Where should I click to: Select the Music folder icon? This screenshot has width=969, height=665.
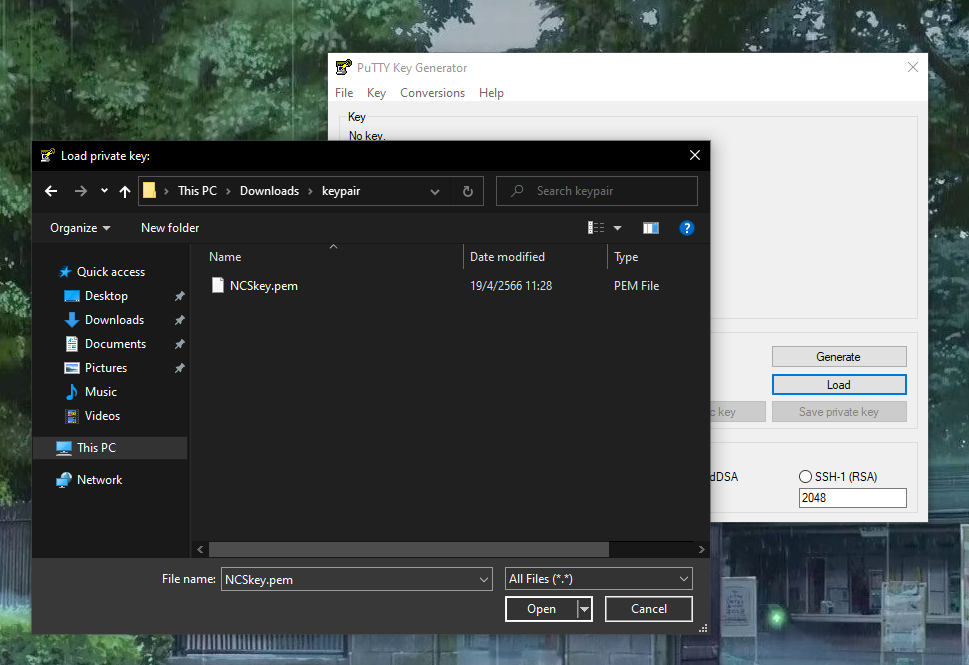coord(72,392)
